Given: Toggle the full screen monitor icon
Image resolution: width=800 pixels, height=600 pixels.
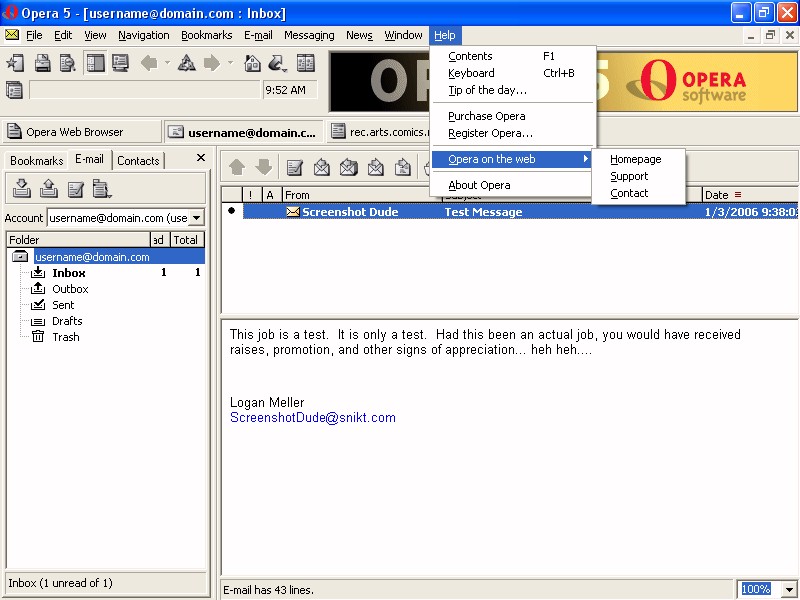Looking at the screenshot, I should [x=121, y=63].
